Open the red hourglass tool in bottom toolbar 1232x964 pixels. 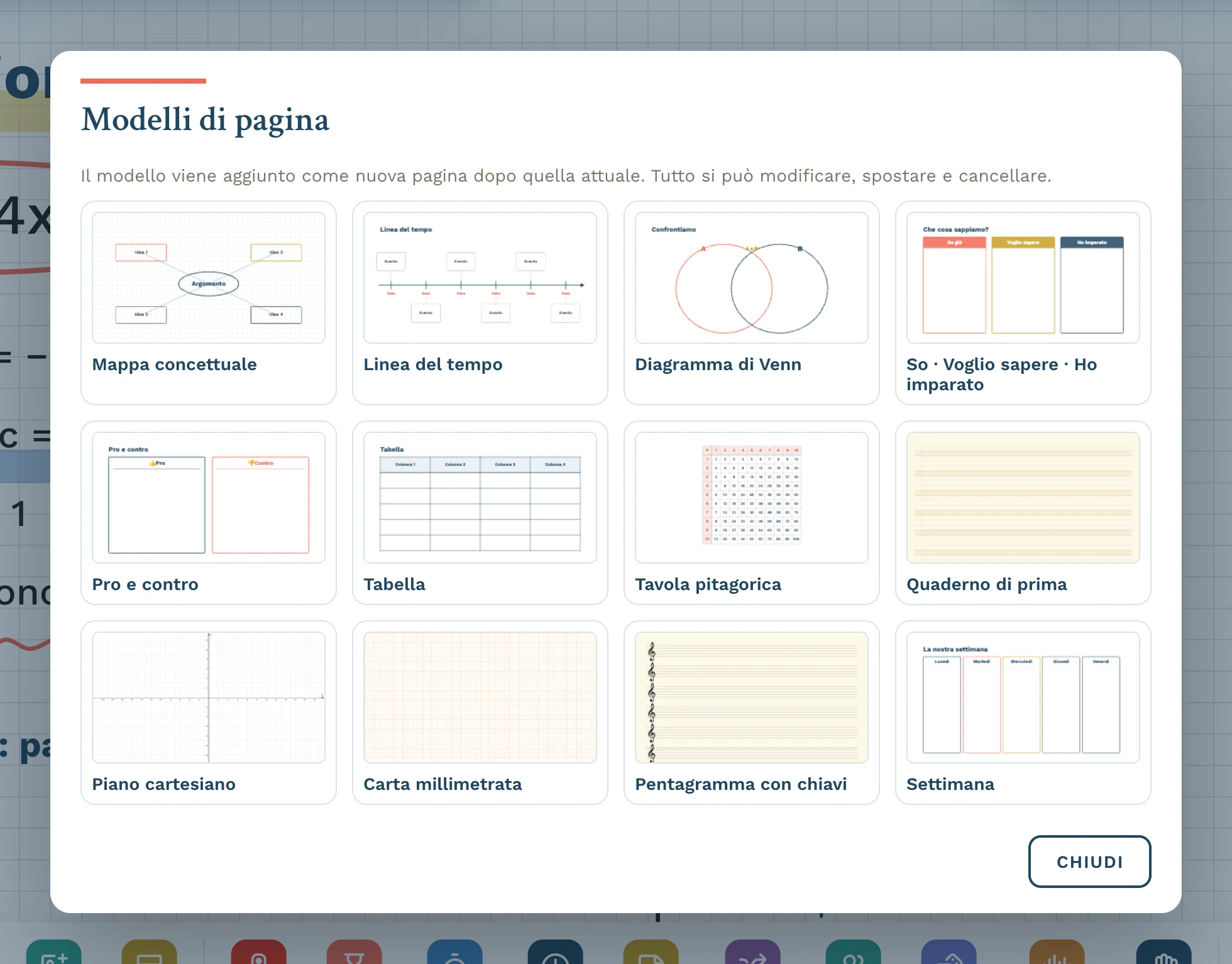(355, 952)
